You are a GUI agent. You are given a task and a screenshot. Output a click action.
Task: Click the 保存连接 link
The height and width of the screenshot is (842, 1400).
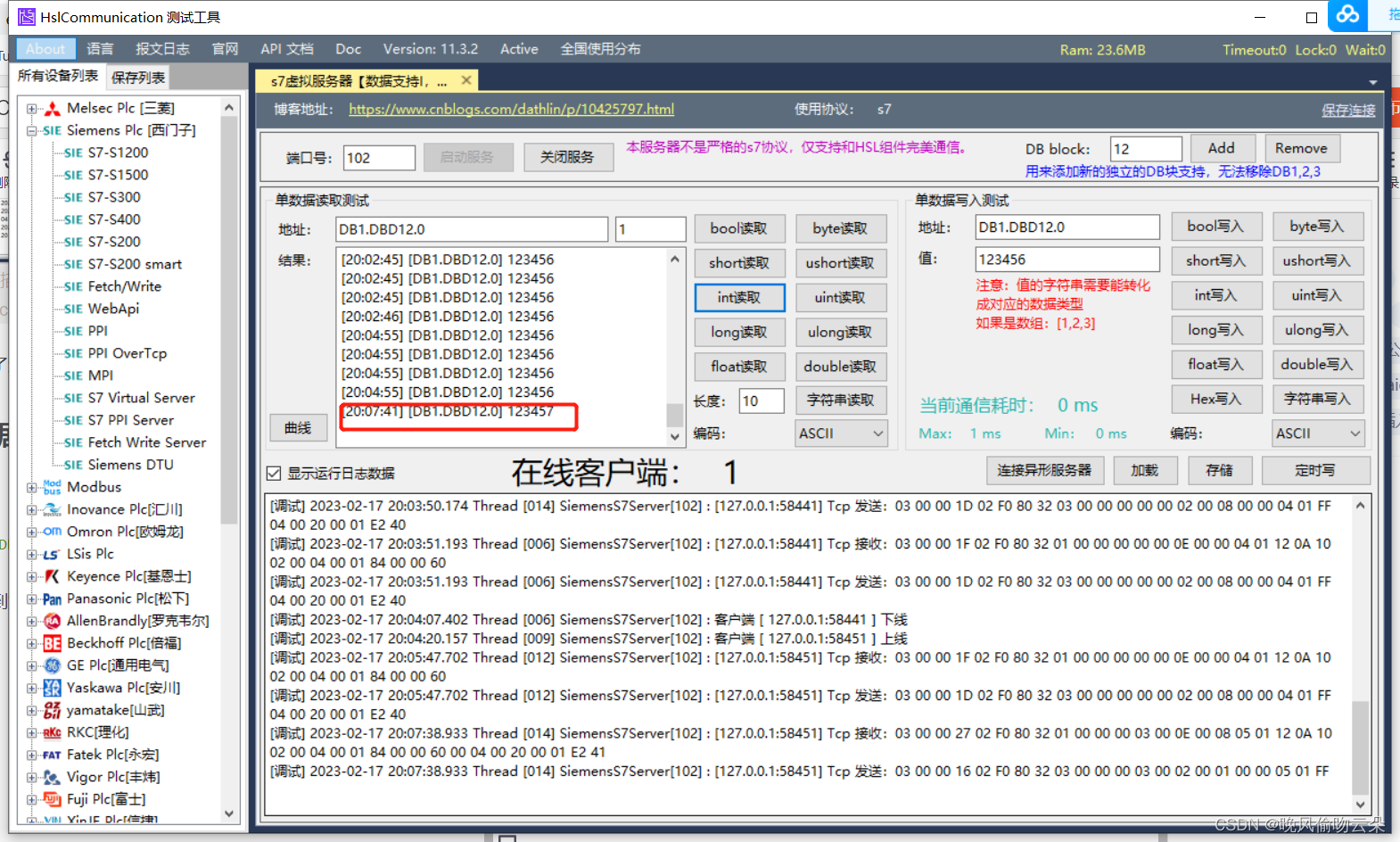pos(1348,110)
